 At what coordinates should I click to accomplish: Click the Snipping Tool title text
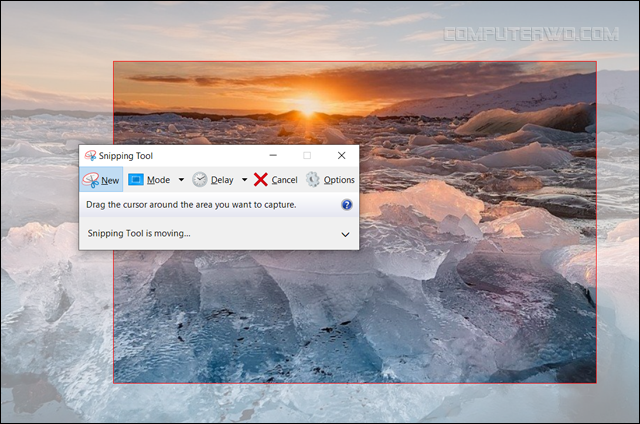[126, 156]
